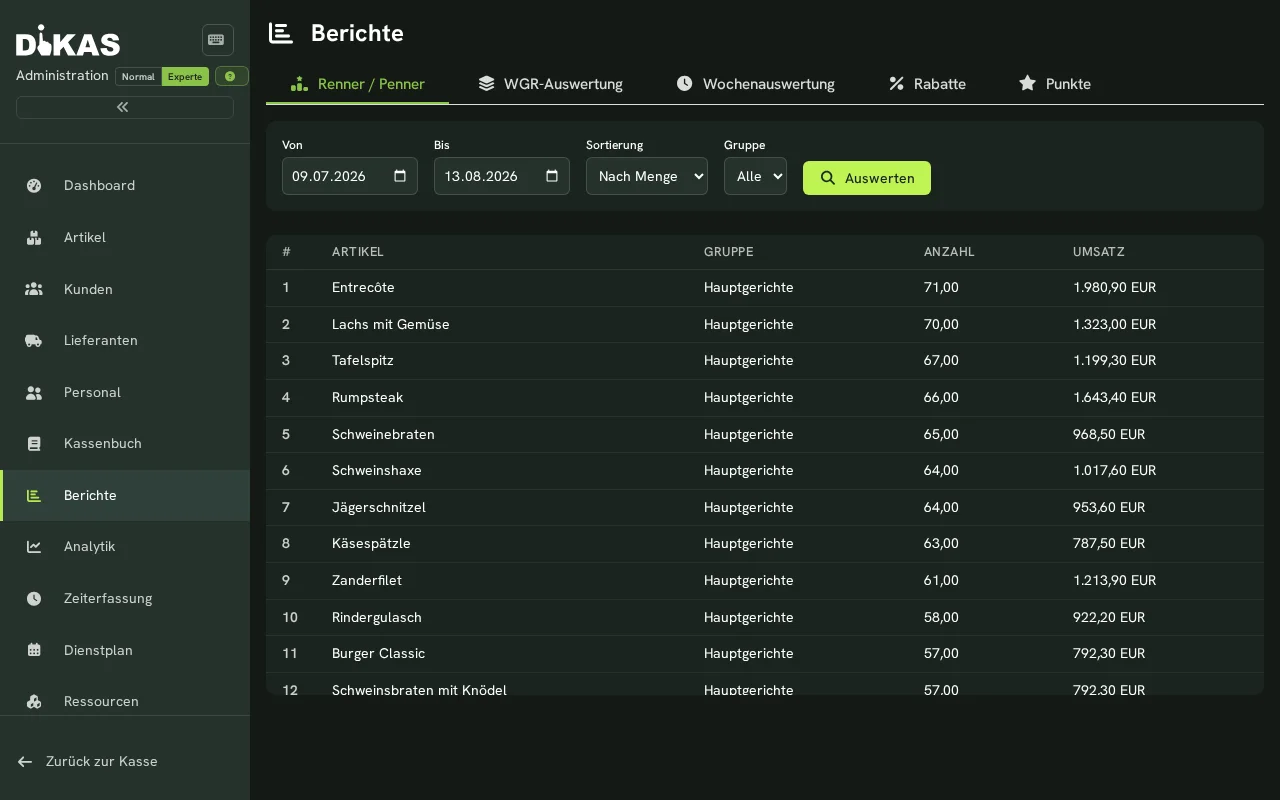
Task: Switch to Normal mode
Action: coord(138,77)
